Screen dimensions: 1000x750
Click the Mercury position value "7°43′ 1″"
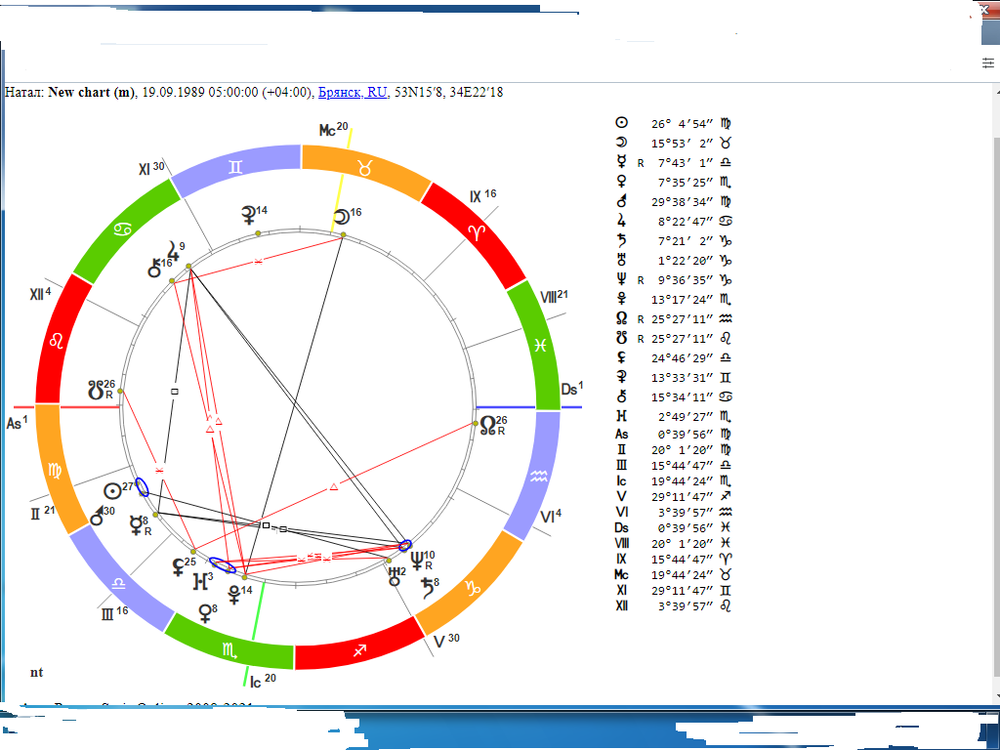[686, 163]
